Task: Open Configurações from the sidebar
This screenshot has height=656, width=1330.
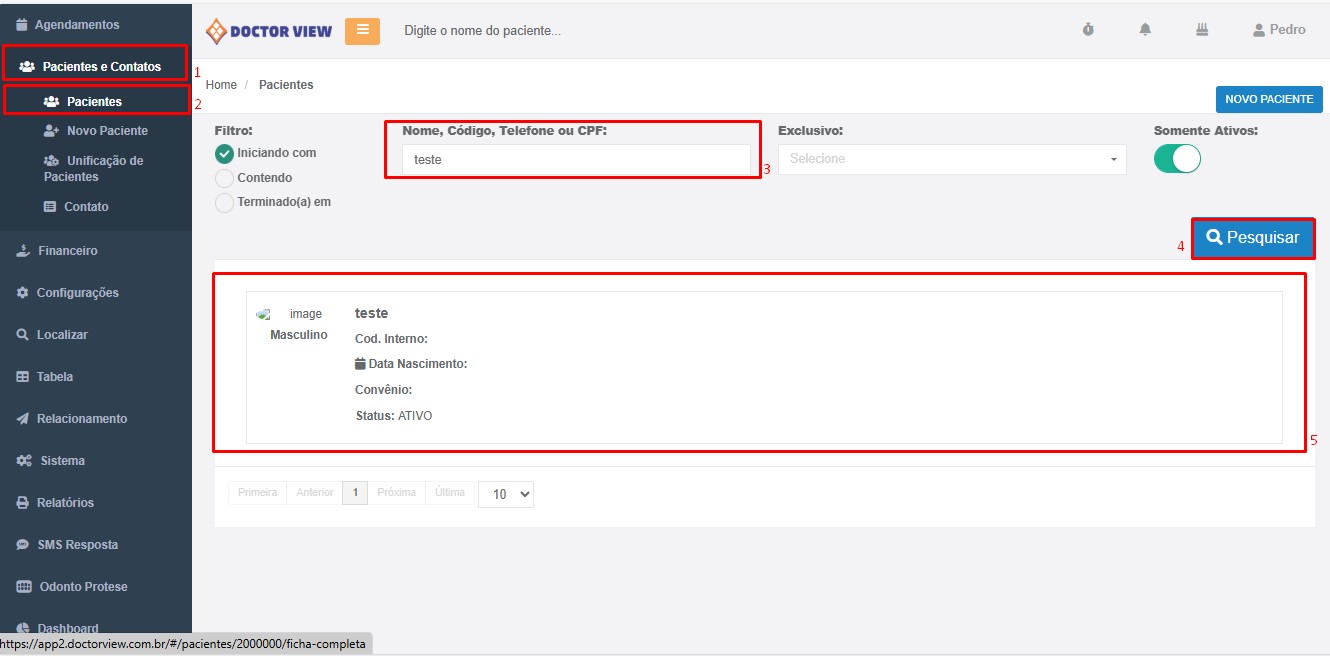Action: click(77, 293)
